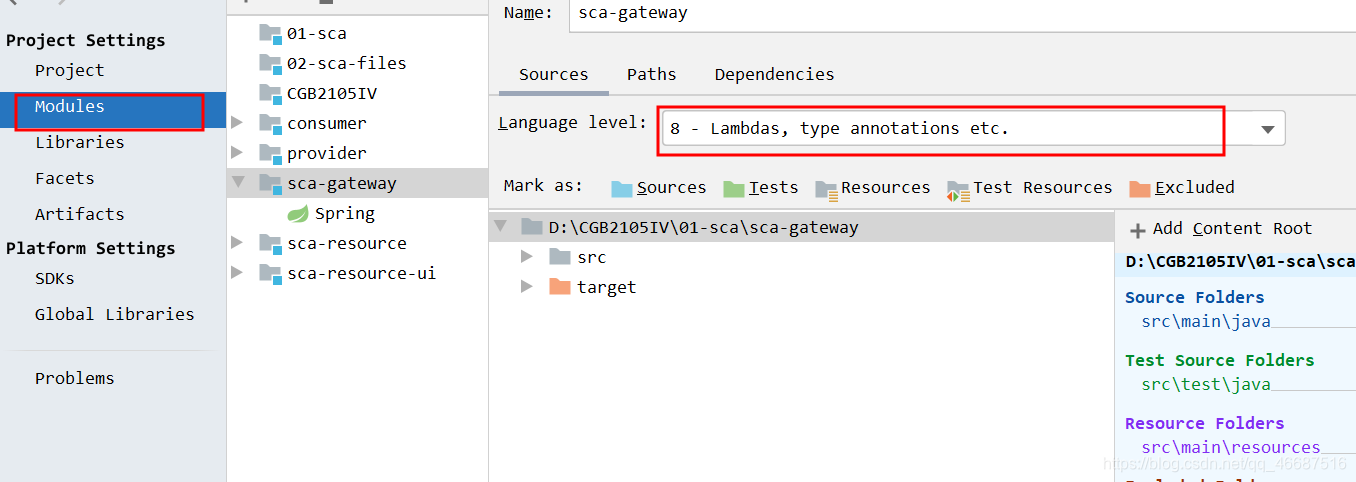Expand the sca-resource-ui module node
The width and height of the screenshot is (1356, 482).
237,273
